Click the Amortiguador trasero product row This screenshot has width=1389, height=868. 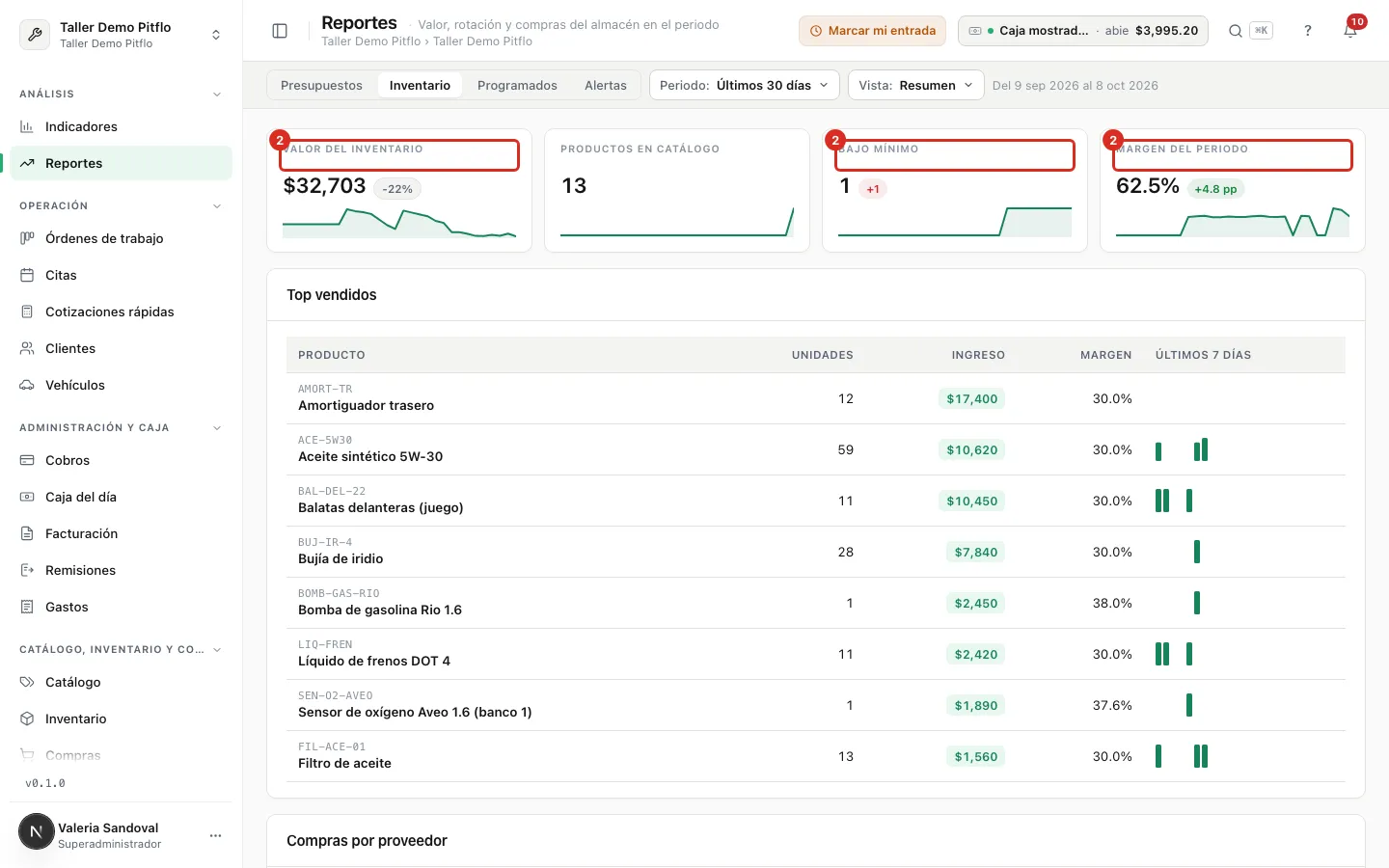(x=816, y=398)
